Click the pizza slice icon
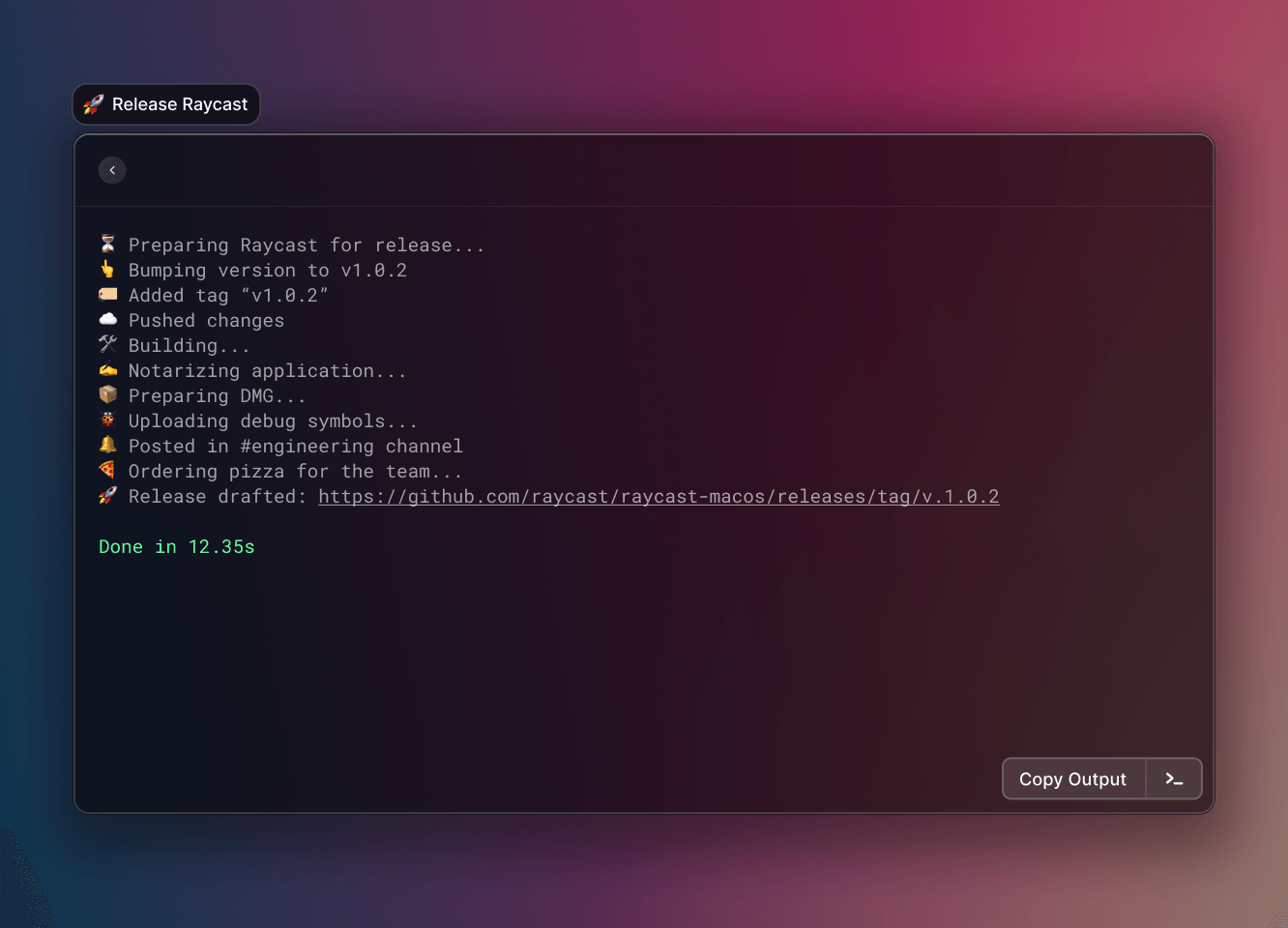 click(x=108, y=470)
